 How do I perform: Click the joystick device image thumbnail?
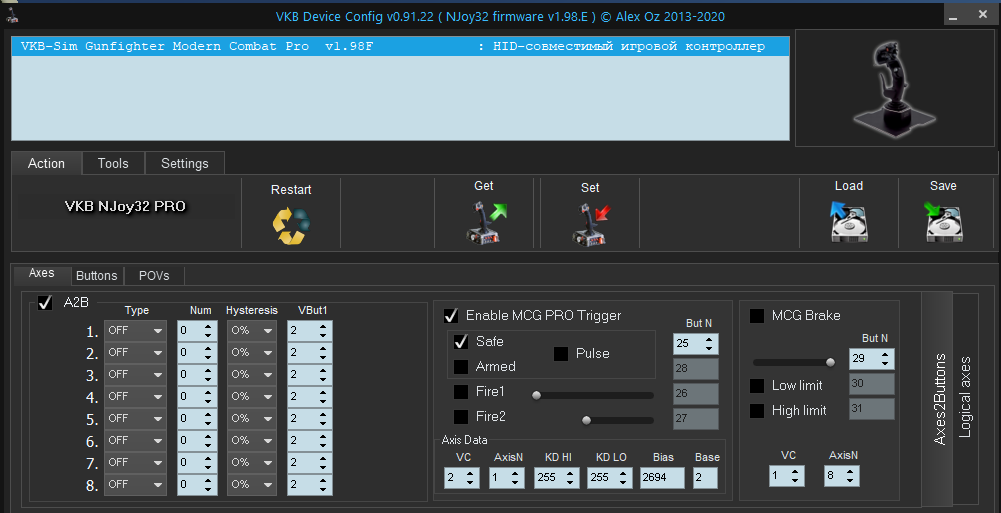894,89
